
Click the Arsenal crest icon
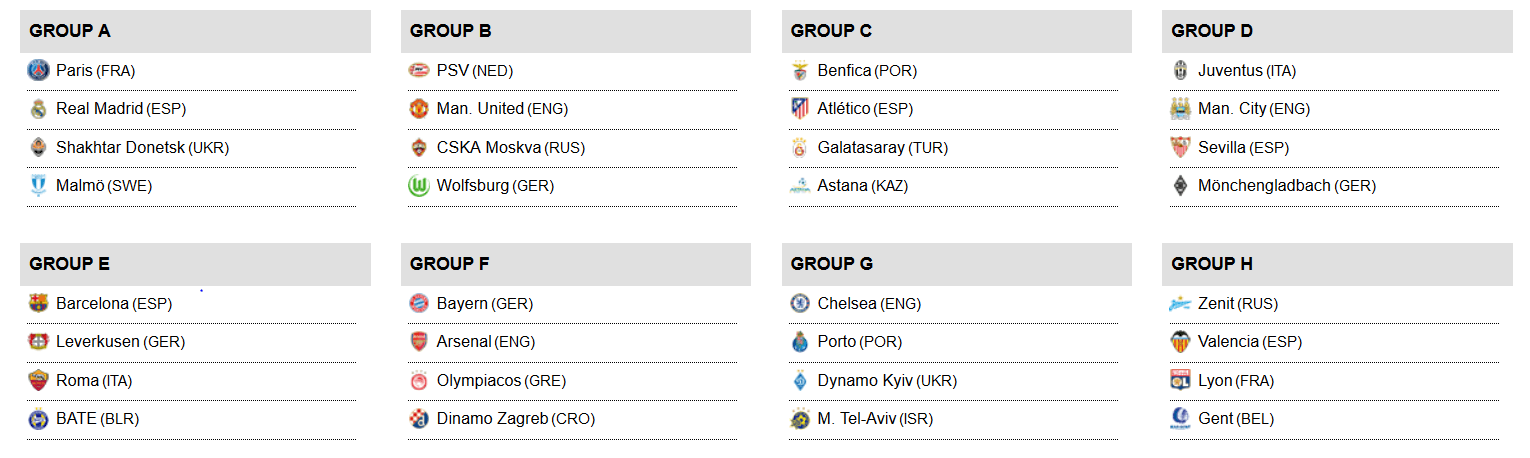pyautogui.click(x=419, y=342)
